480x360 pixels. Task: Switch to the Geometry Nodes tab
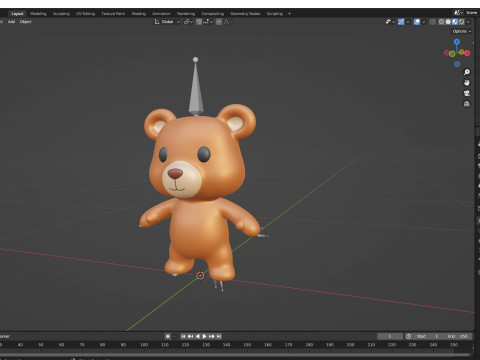click(x=245, y=14)
